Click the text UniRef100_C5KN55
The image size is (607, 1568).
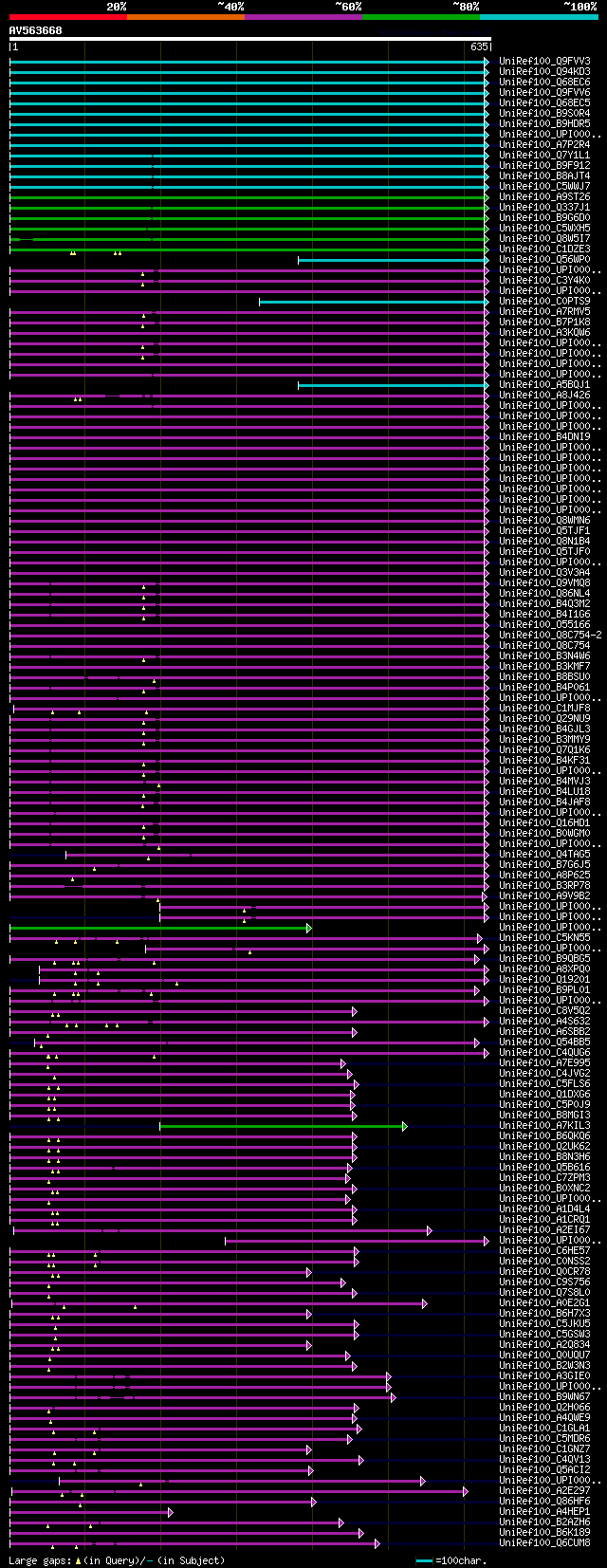point(544,937)
